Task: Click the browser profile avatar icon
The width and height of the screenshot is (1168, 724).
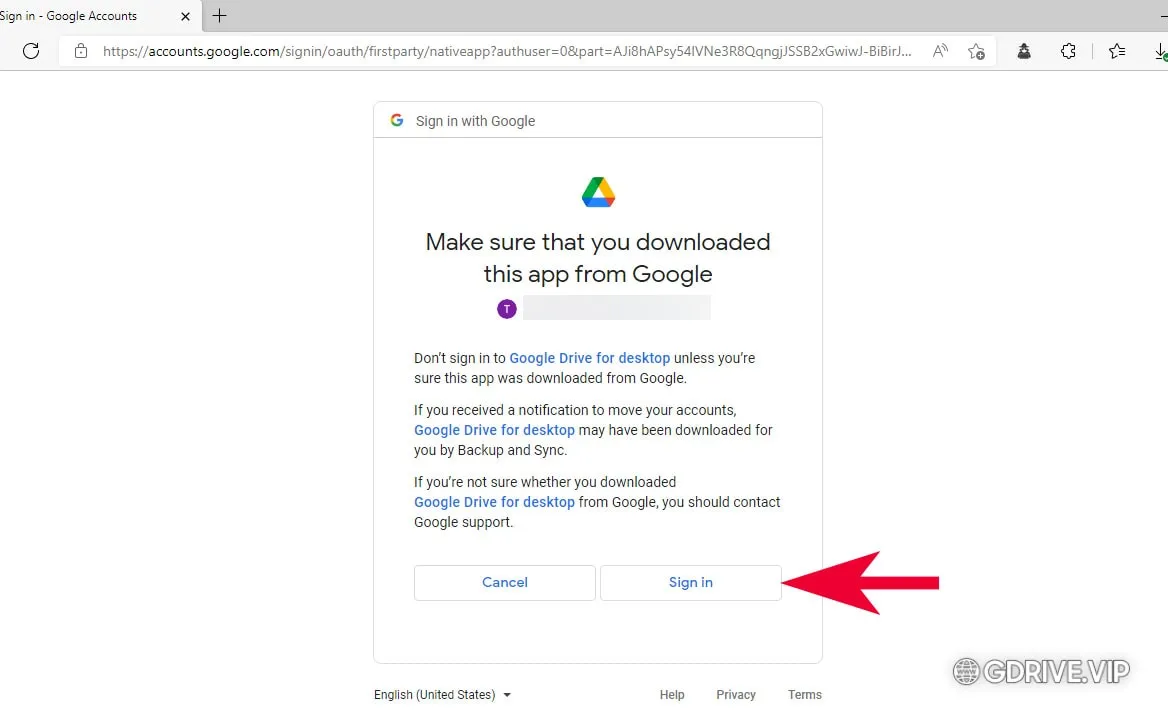Action: [1023, 51]
